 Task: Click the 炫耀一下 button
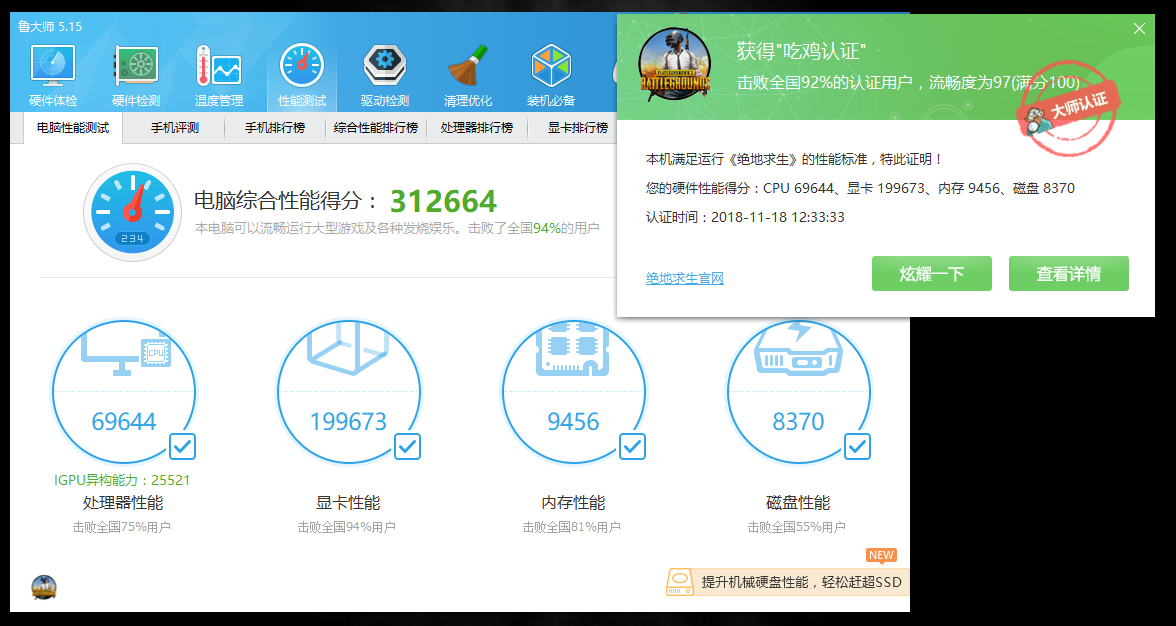(932, 274)
